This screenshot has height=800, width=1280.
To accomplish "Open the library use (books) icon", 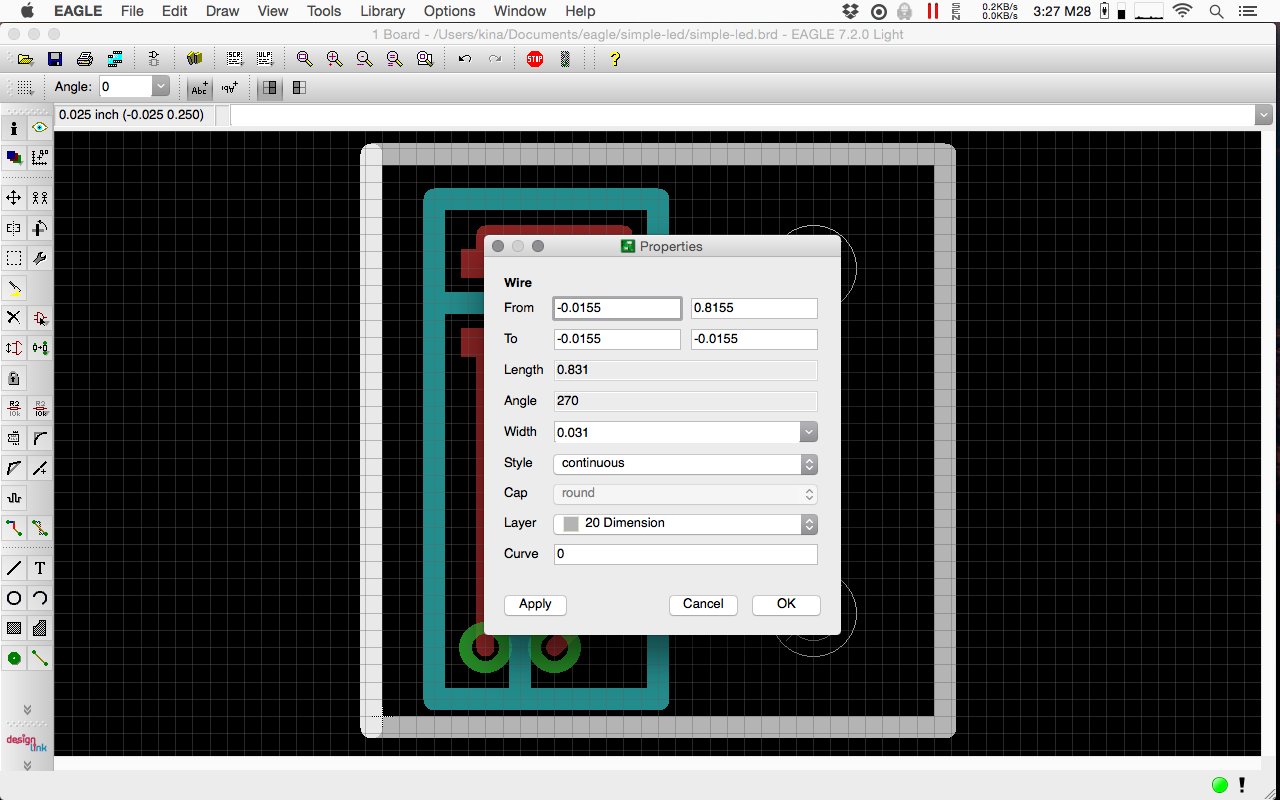I will pyautogui.click(x=194, y=59).
